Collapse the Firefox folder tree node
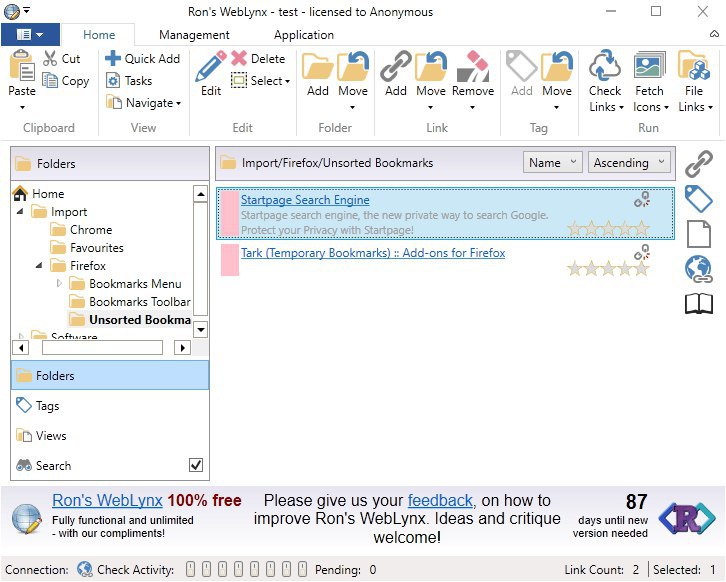 point(39,266)
